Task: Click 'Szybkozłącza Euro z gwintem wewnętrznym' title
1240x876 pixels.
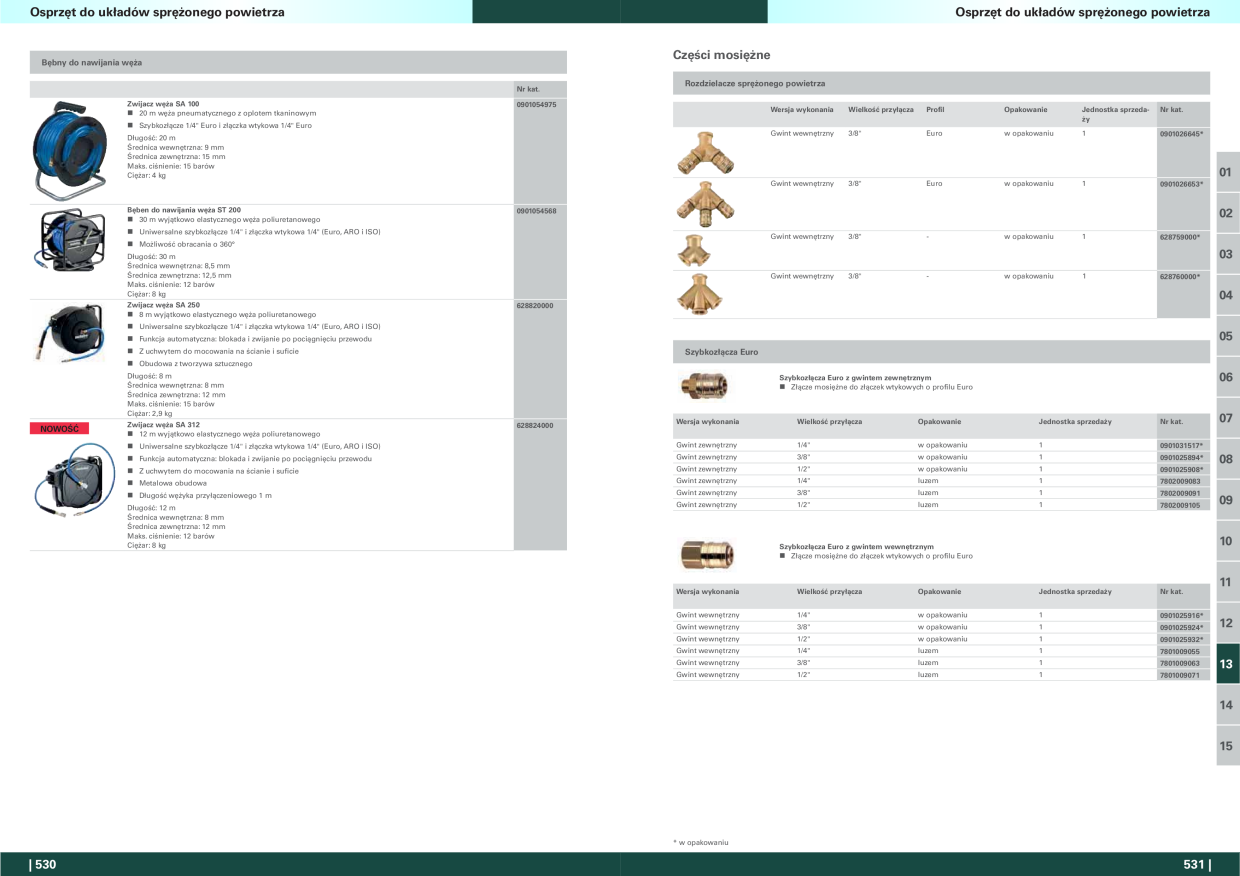Action: [x=856, y=547]
